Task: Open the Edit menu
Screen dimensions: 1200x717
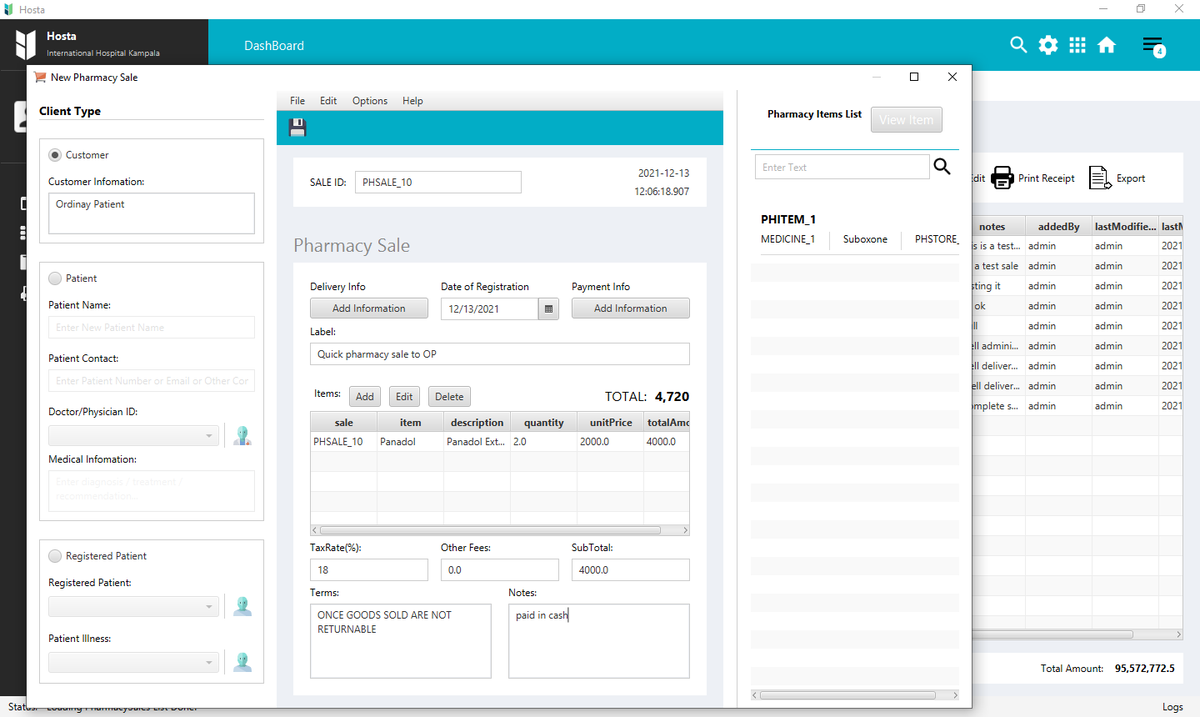Action: (x=328, y=101)
